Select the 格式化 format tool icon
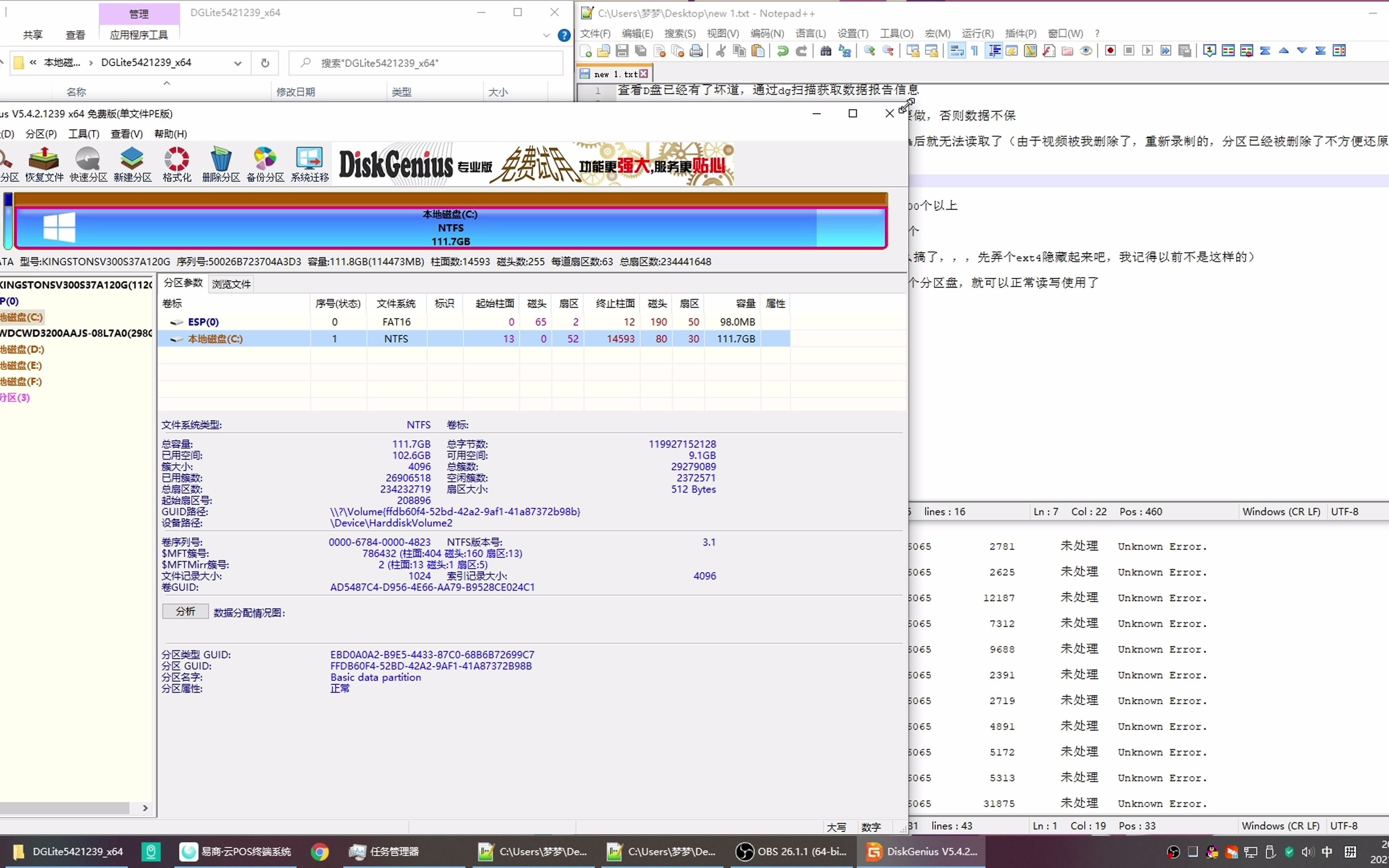 coord(177,164)
